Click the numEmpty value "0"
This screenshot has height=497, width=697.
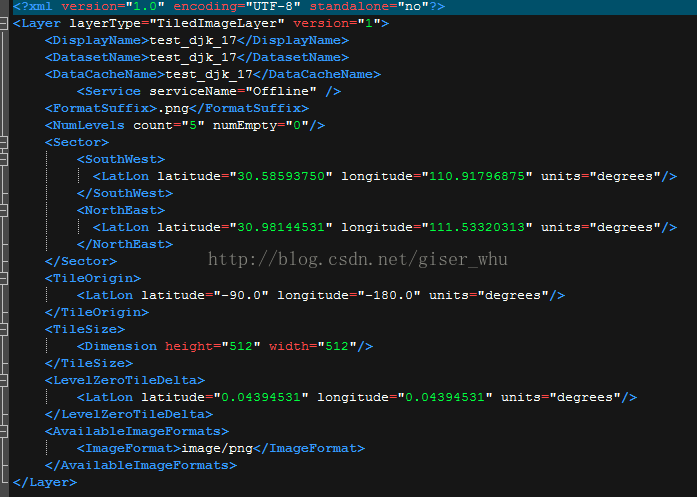click(296, 125)
